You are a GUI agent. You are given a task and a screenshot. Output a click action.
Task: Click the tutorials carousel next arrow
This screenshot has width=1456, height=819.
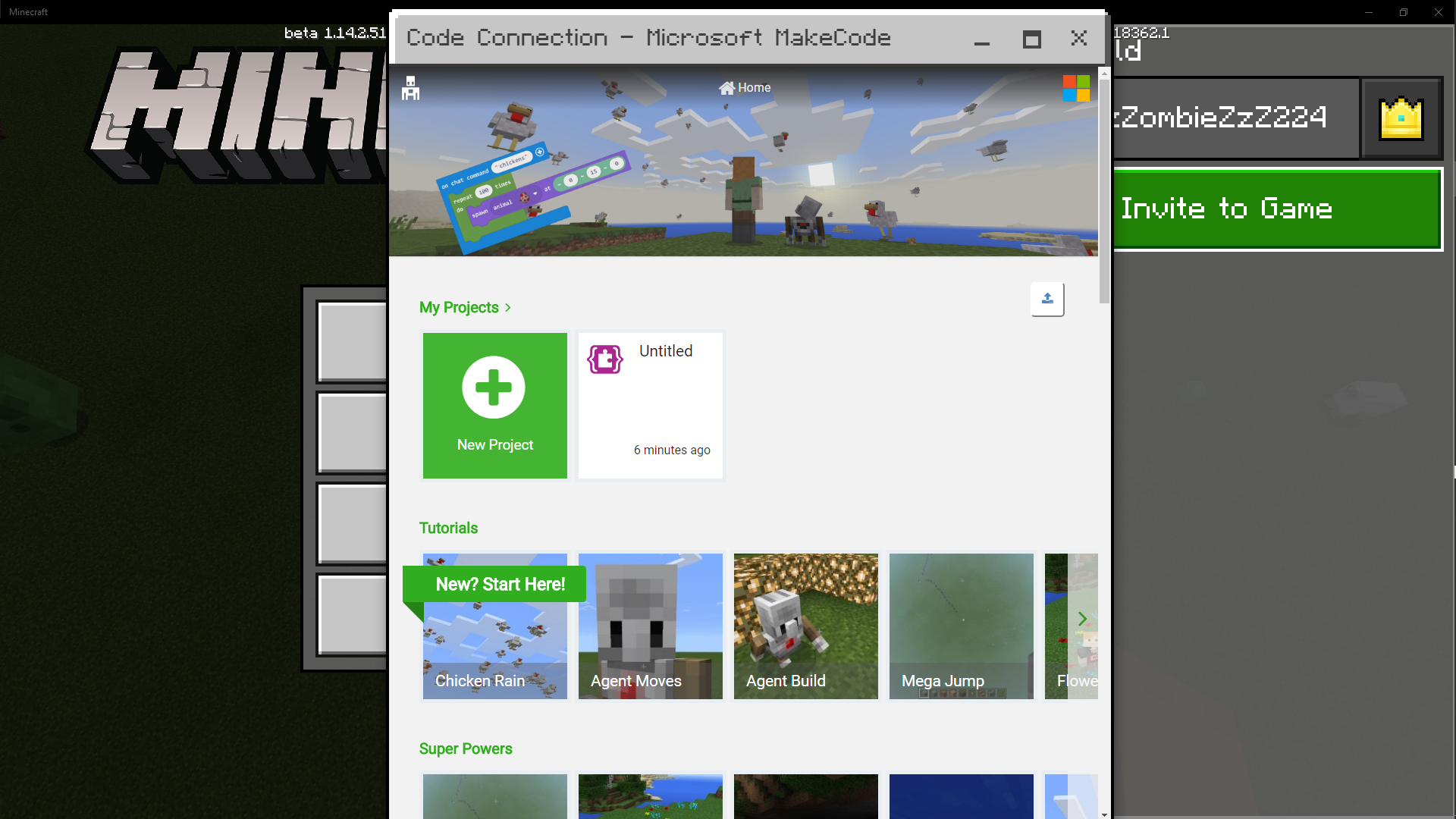[x=1082, y=619]
